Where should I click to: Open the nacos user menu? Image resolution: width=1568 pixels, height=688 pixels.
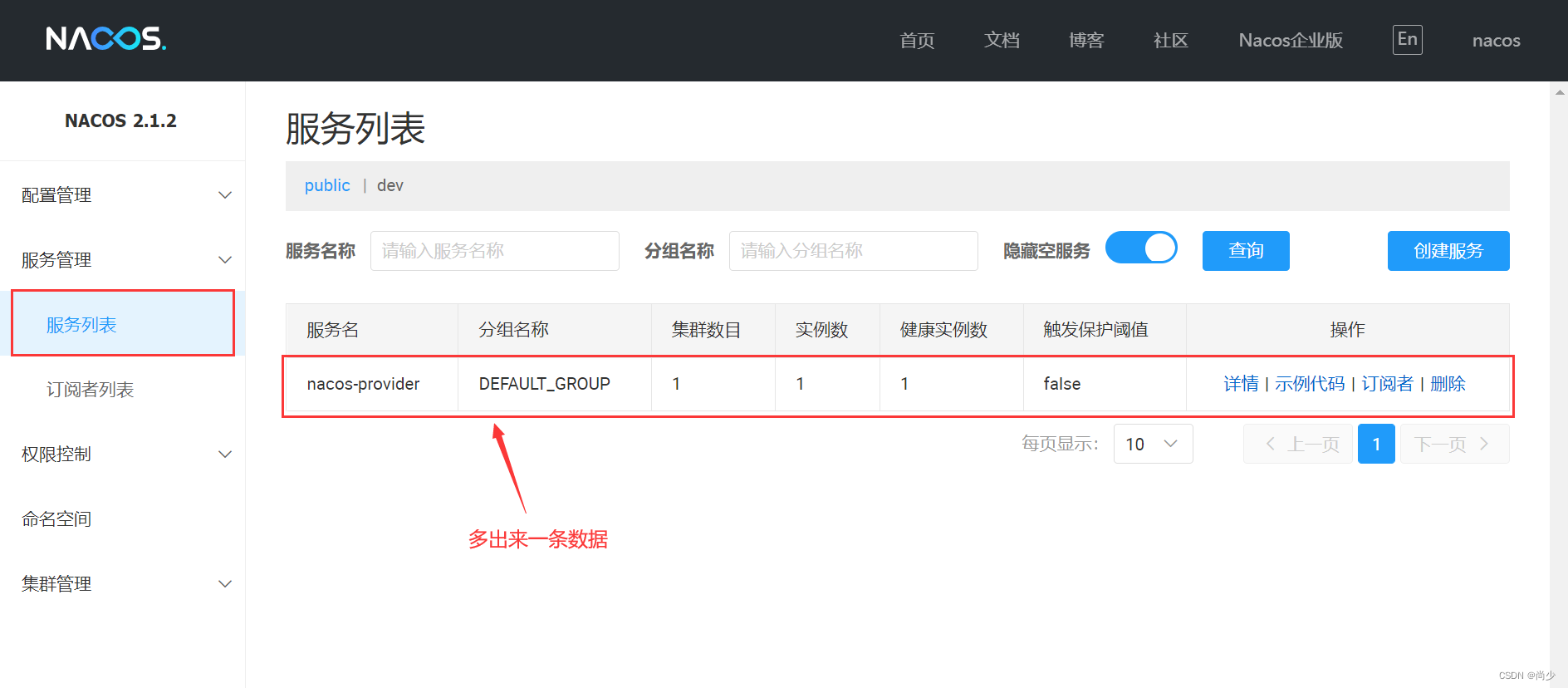[x=1496, y=41]
